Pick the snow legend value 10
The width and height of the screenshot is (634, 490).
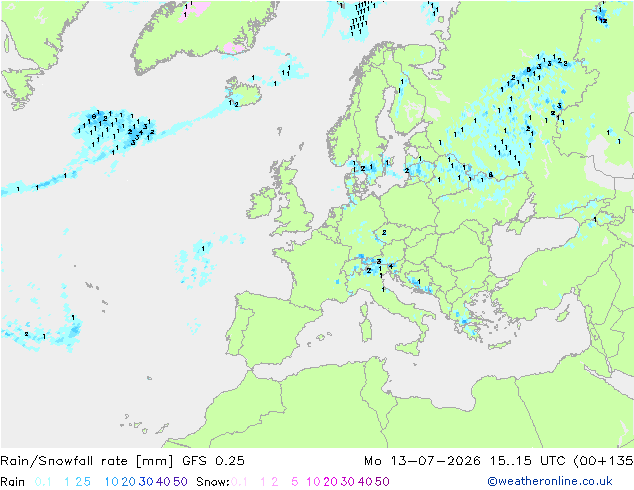[x=313, y=482]
